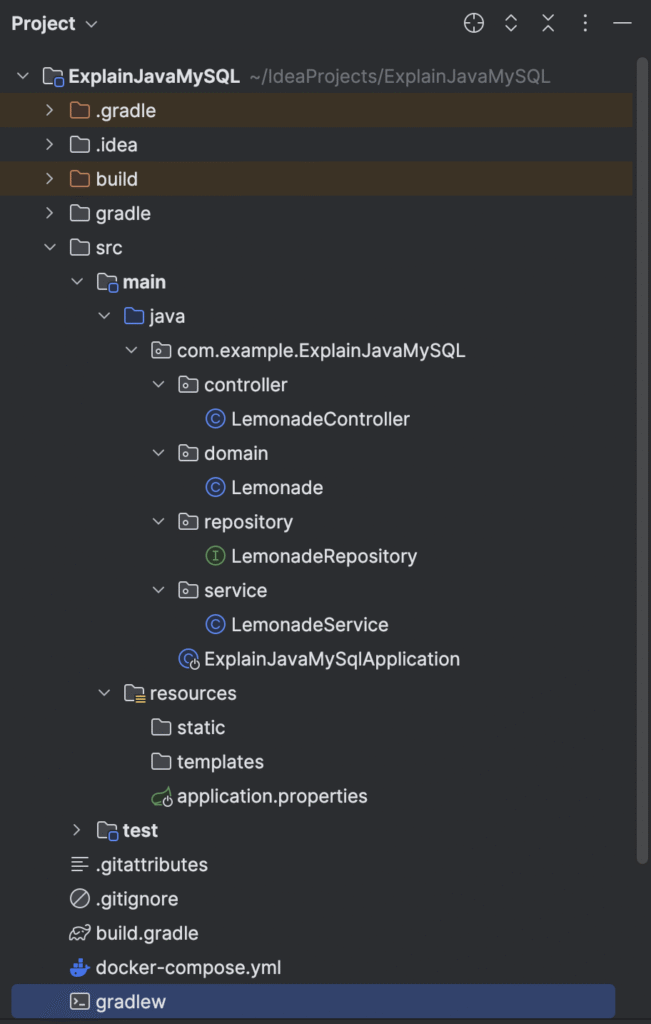This screenshot has height=1024, width=651.
Task: Click the application.properties Spring icon
Action: coord(161,796)
